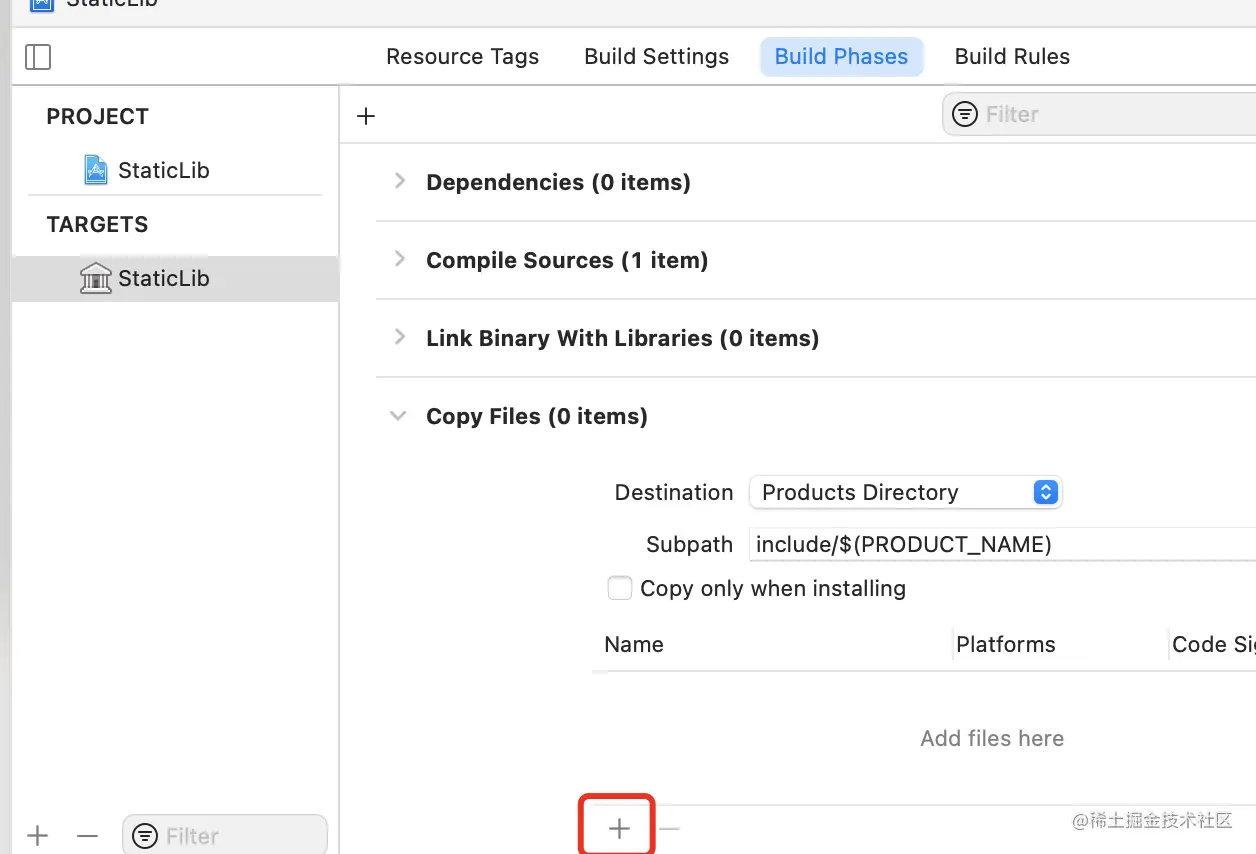Remove file from Copy Files list
The image size is (1256, 854).
tap(669, 828)
